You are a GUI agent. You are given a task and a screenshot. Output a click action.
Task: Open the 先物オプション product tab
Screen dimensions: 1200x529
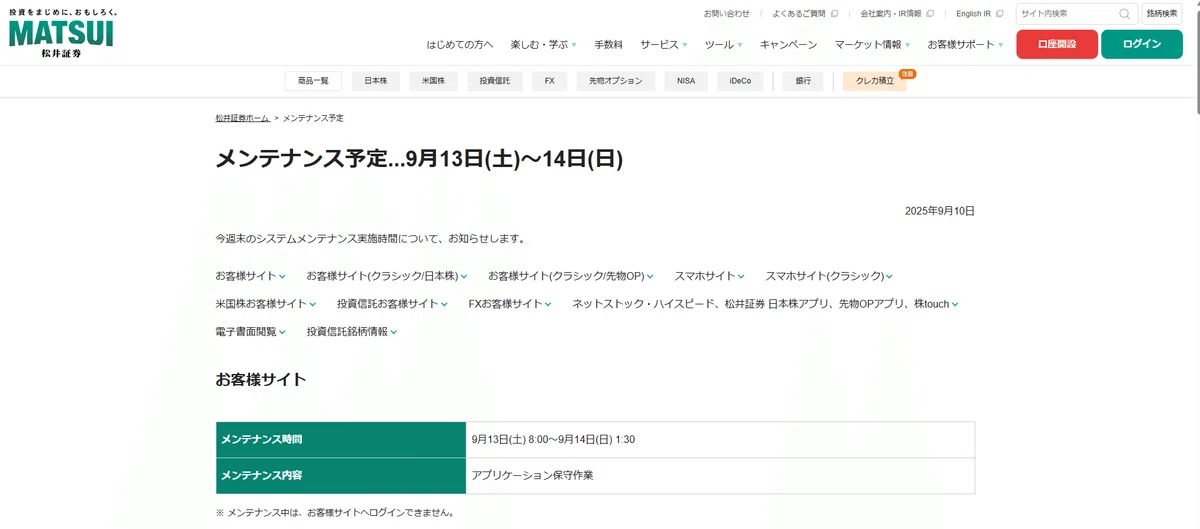tap(616, 81)
